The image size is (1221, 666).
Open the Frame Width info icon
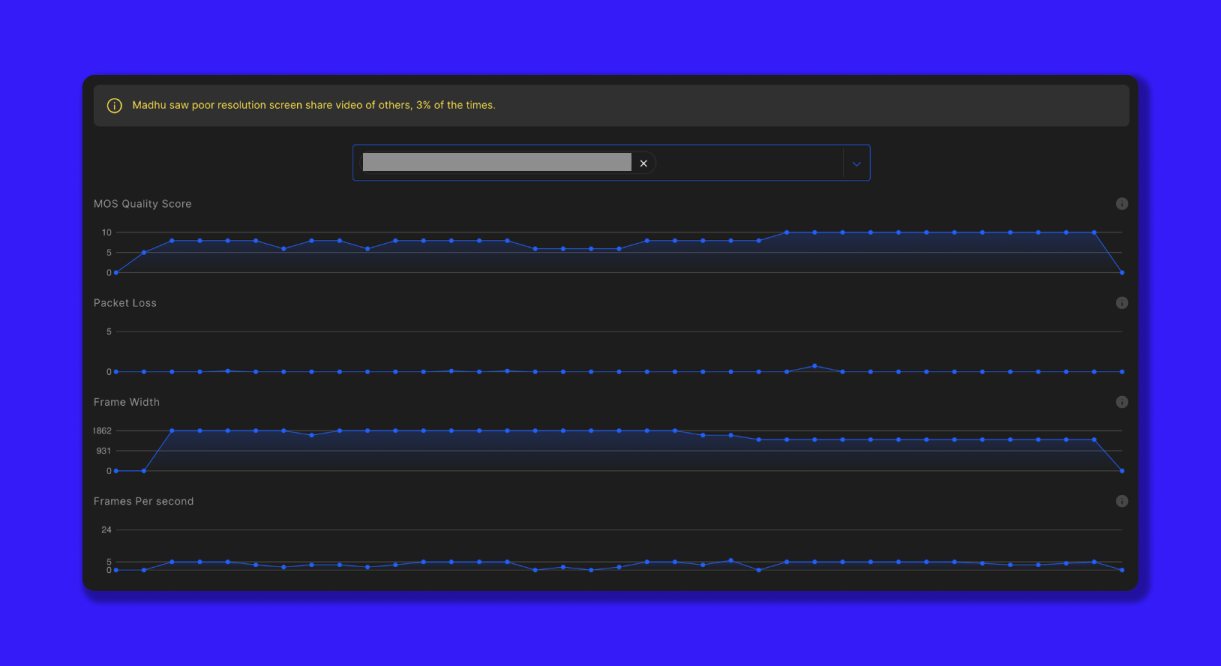click(1121, 402)
